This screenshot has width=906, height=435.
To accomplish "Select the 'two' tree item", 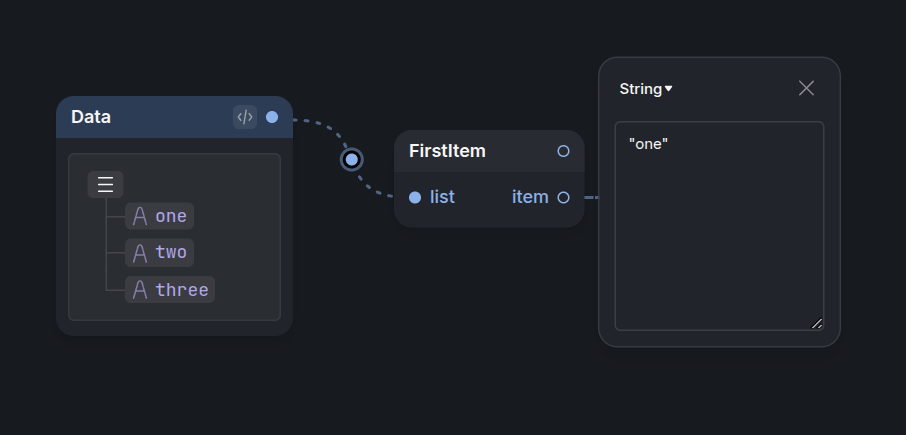I will pos(159,253).
